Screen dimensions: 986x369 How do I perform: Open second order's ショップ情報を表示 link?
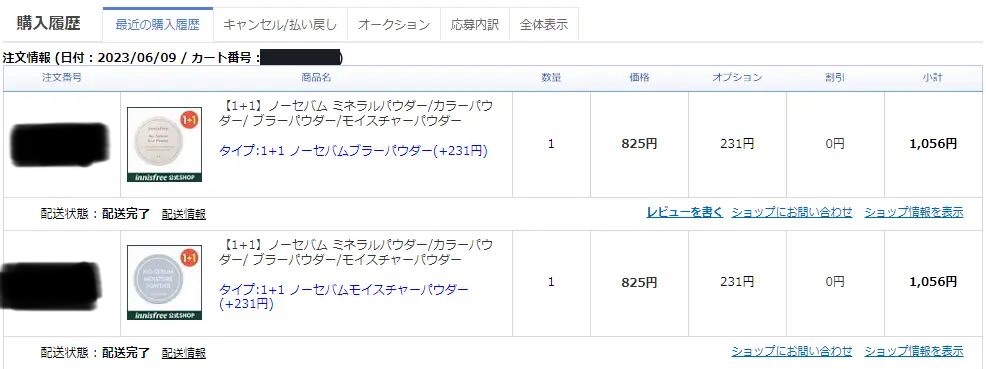(x=914, y=351)
